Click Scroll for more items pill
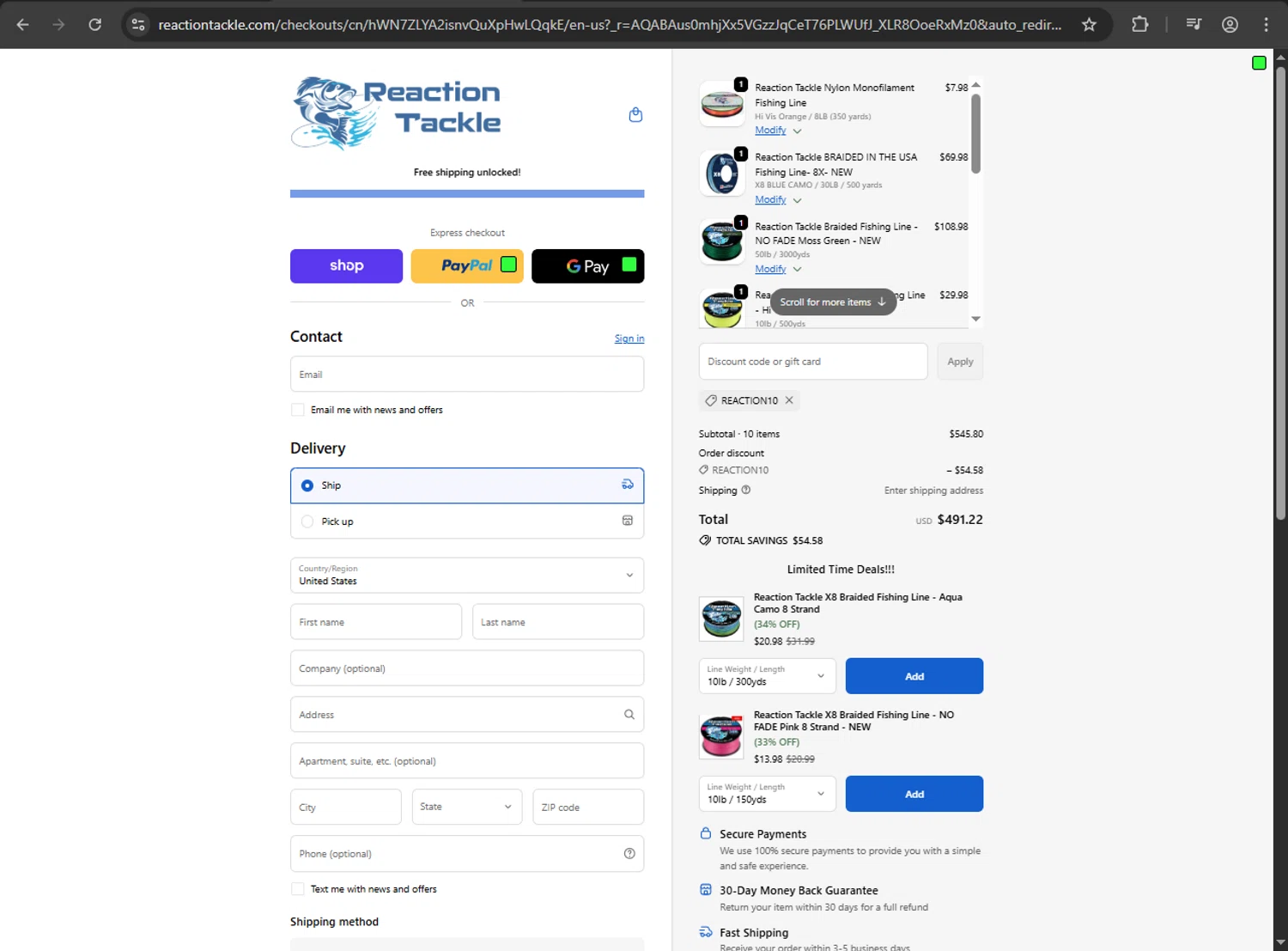Screen dimensions: 1288x951 click(833, 302)
